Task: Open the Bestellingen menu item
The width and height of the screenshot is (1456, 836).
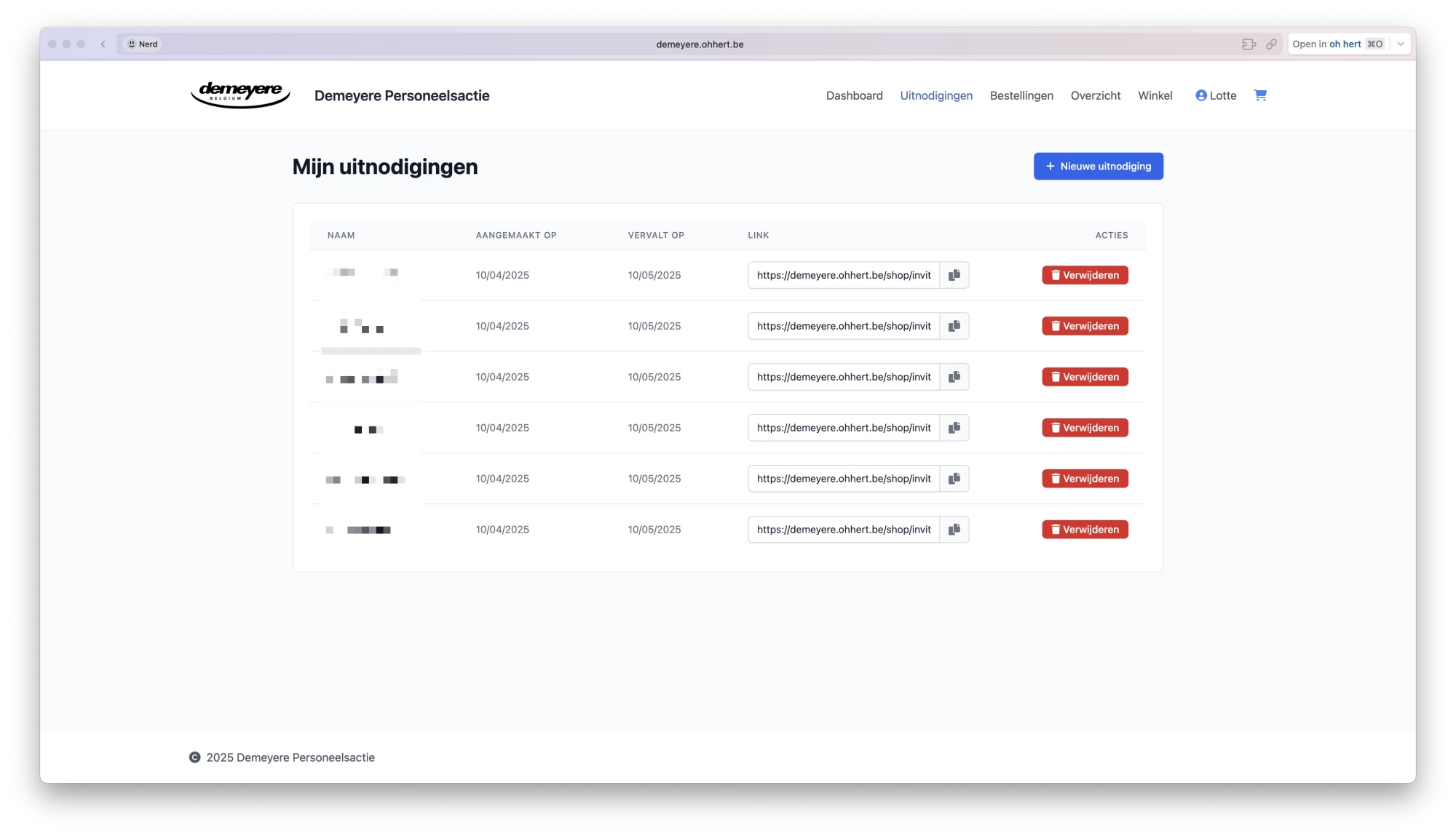Action: tap(1021, 95)
